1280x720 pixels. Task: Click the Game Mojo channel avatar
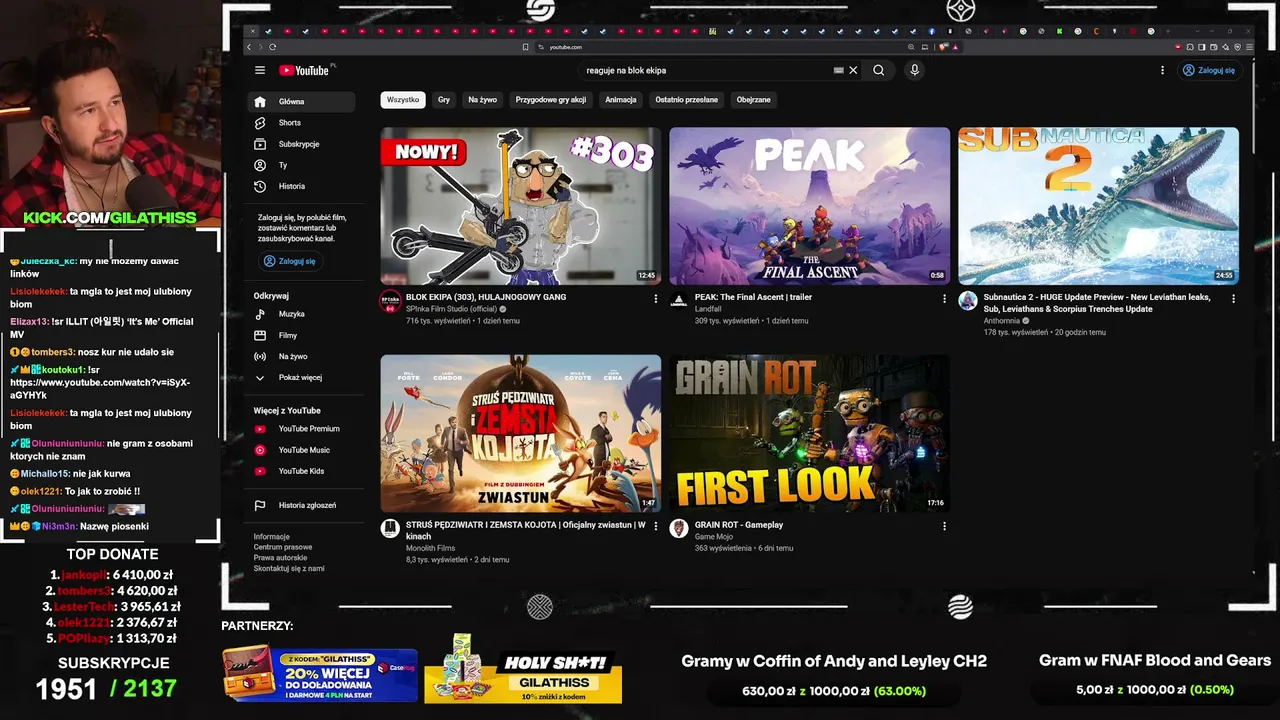679,529
